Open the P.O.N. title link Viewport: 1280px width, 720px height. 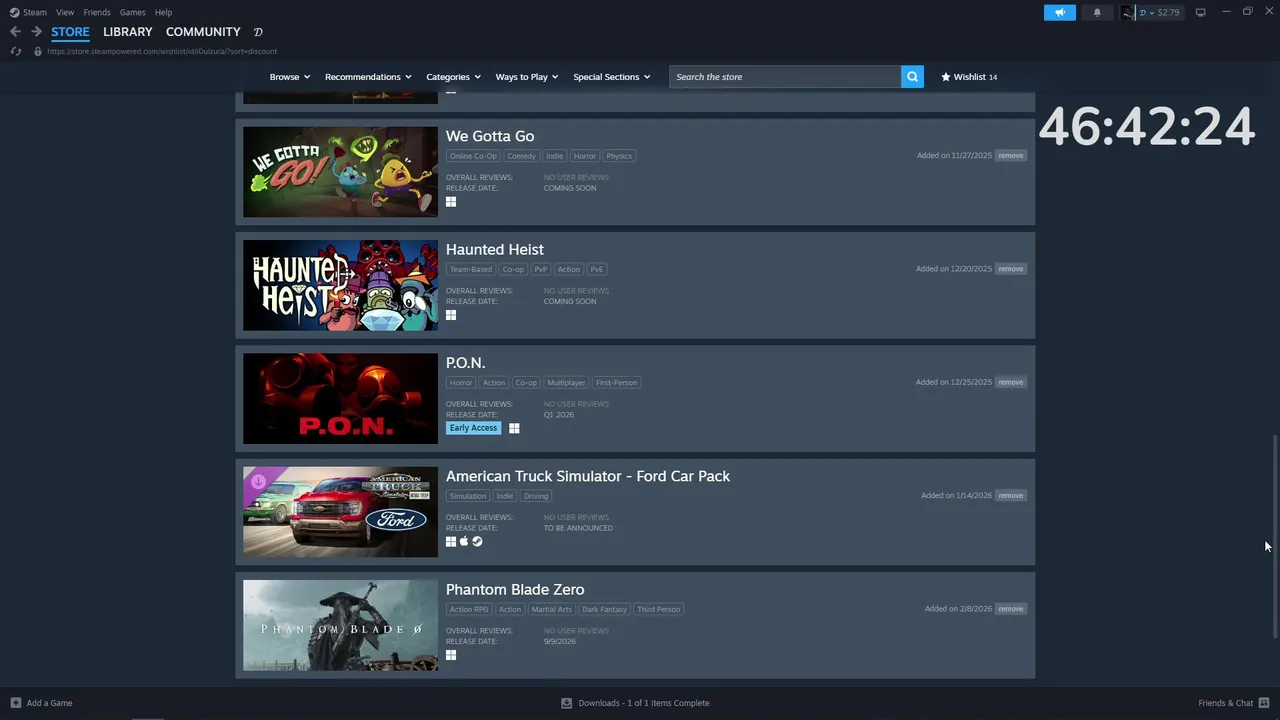(465, 362)
